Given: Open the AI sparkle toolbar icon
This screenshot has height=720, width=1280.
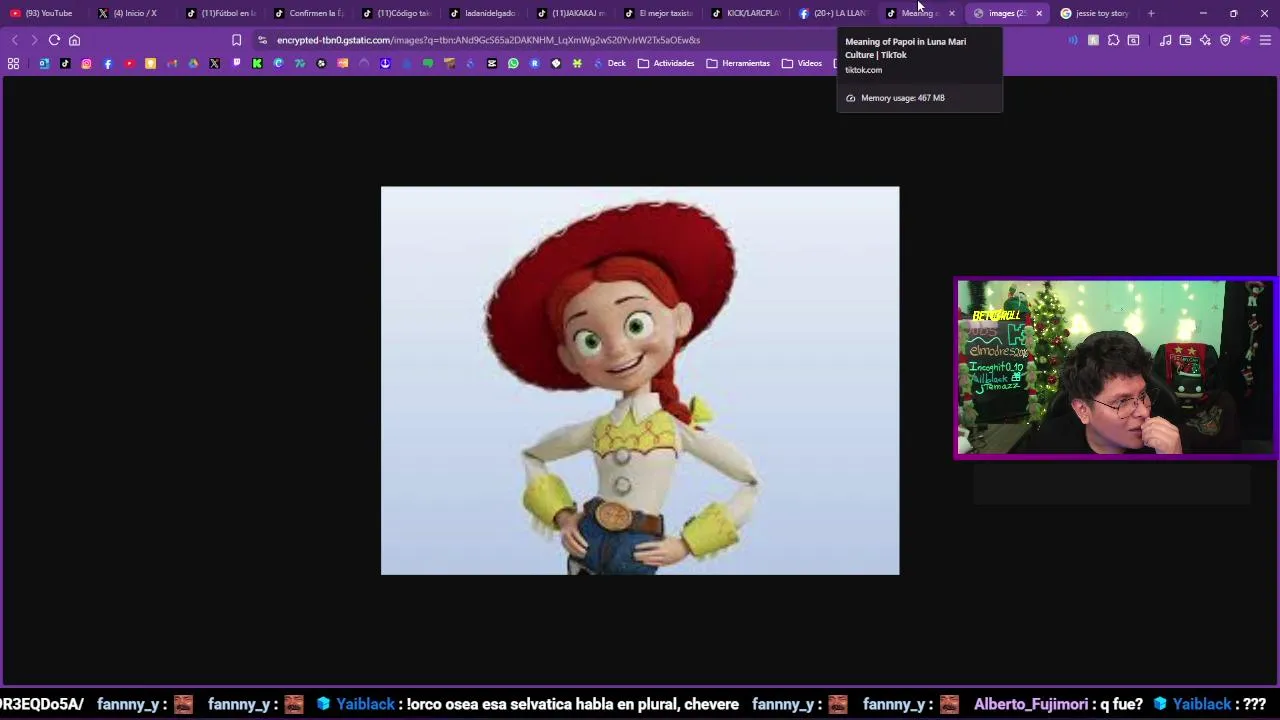Looking at the screenshot, I should tap(1205, 40).
